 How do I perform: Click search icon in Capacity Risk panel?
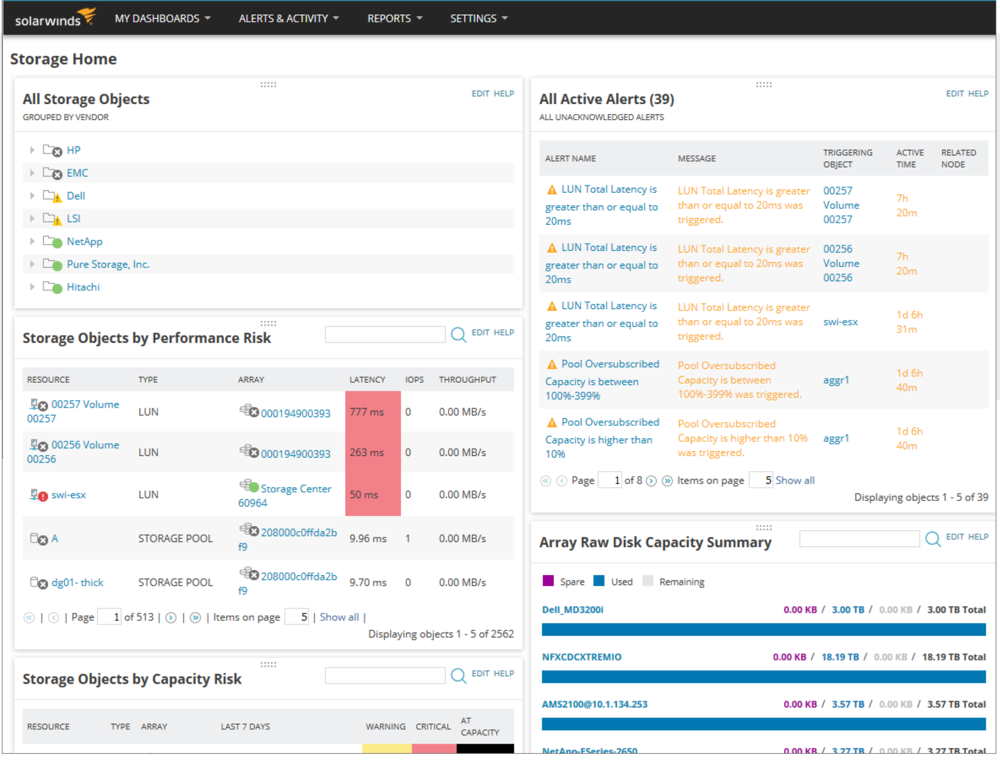click(x=458, y=676)
